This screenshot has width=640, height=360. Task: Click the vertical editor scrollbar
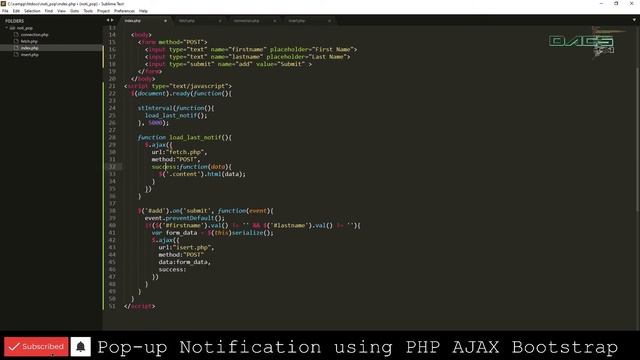637,139
